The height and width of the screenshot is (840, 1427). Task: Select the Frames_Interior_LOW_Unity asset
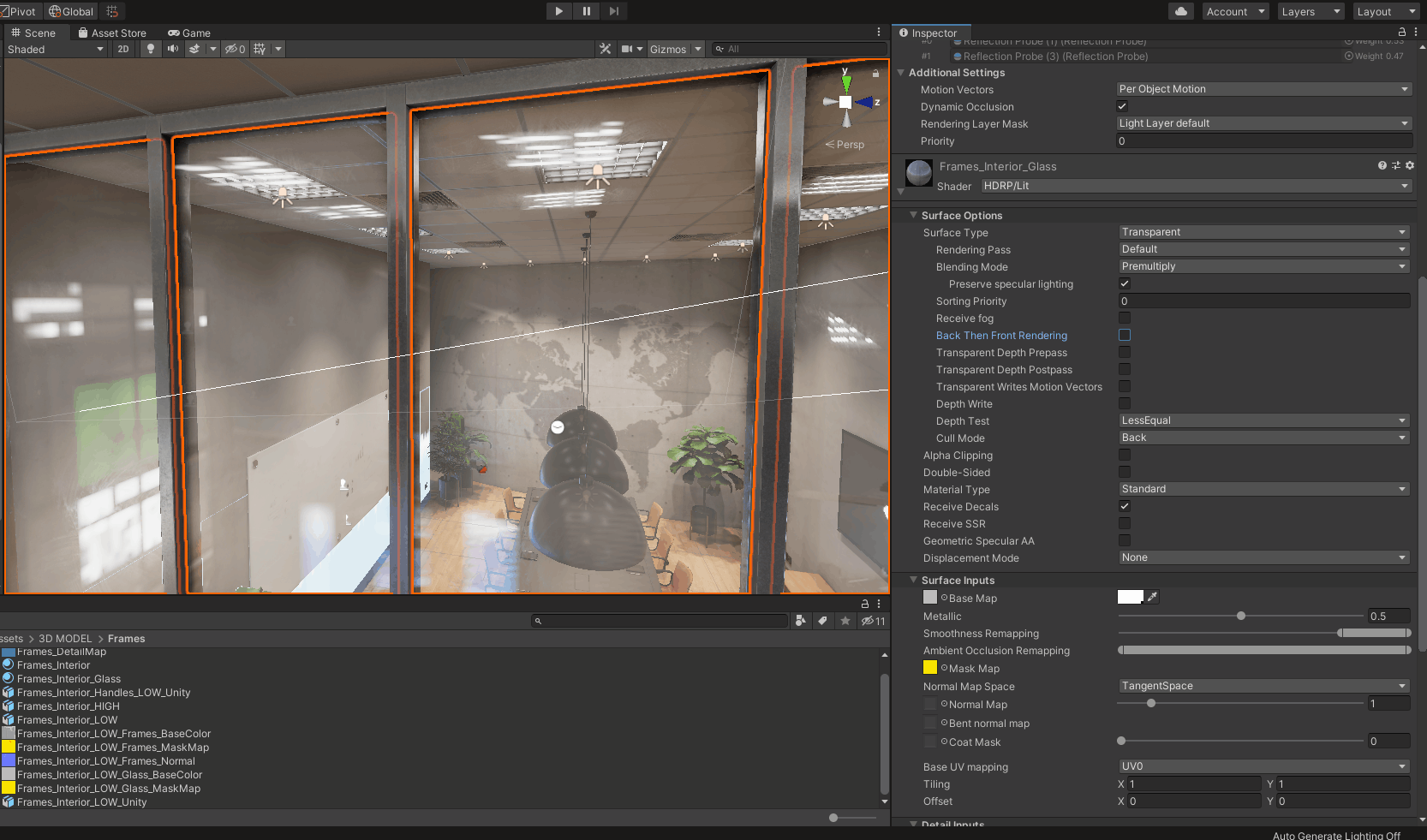(82, 802)
